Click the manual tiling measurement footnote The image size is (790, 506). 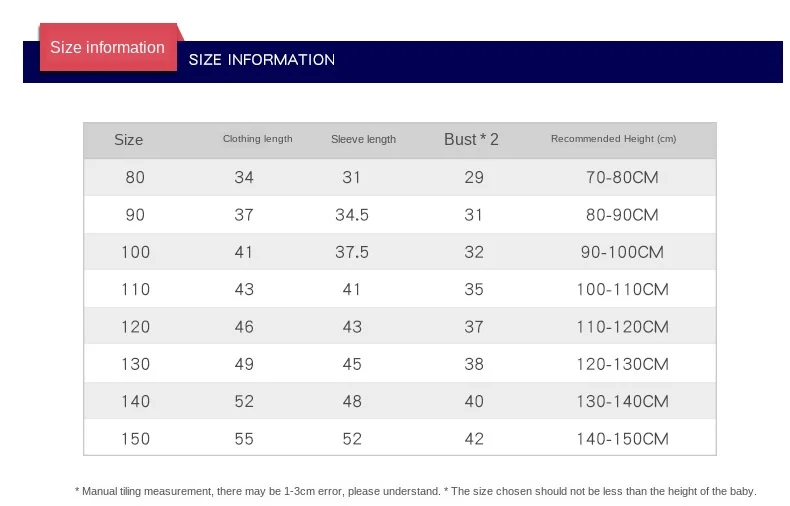(415, 491)
